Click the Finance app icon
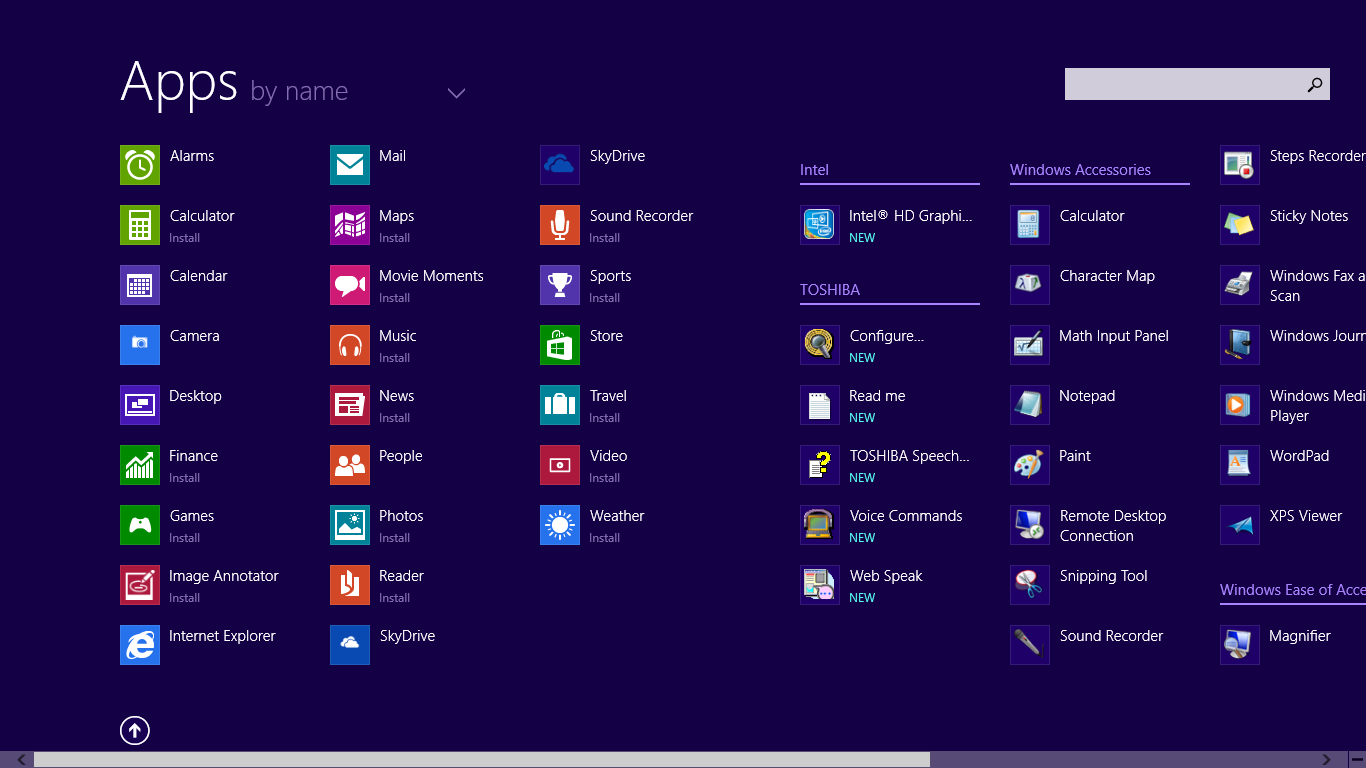Image resolution: width=1366 pixels, height=768 pixels. click(140, 465)
